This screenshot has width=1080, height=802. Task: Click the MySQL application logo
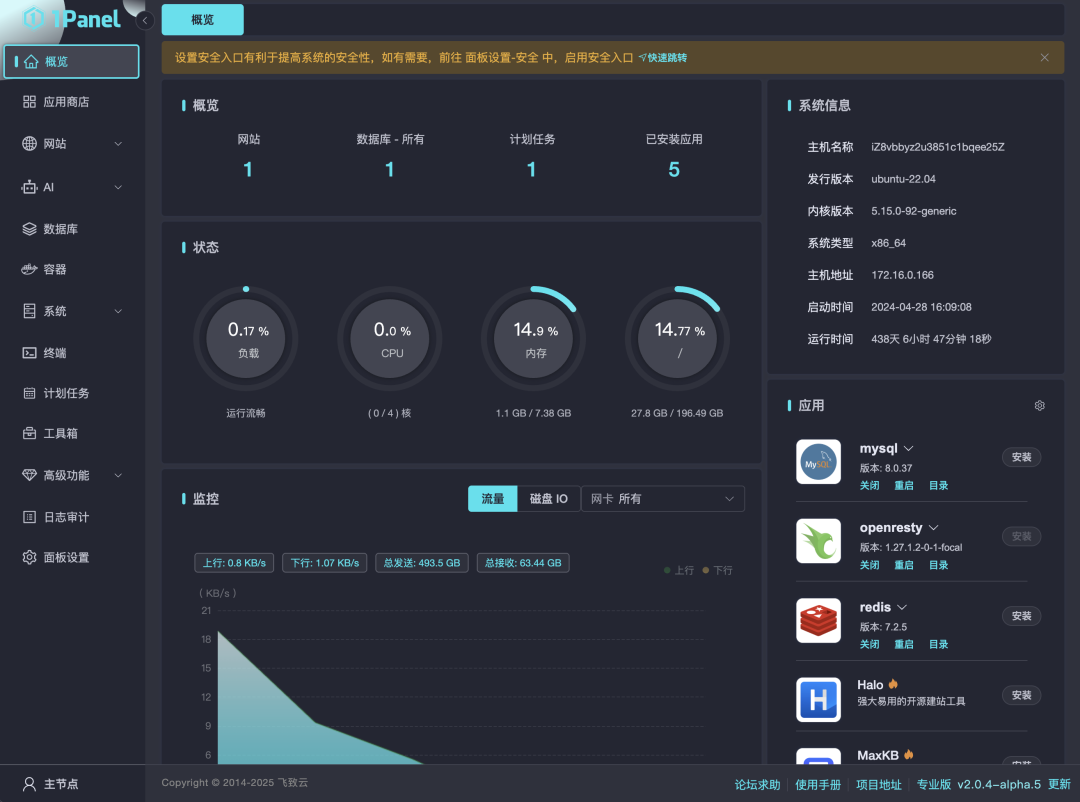click(818, 462)
